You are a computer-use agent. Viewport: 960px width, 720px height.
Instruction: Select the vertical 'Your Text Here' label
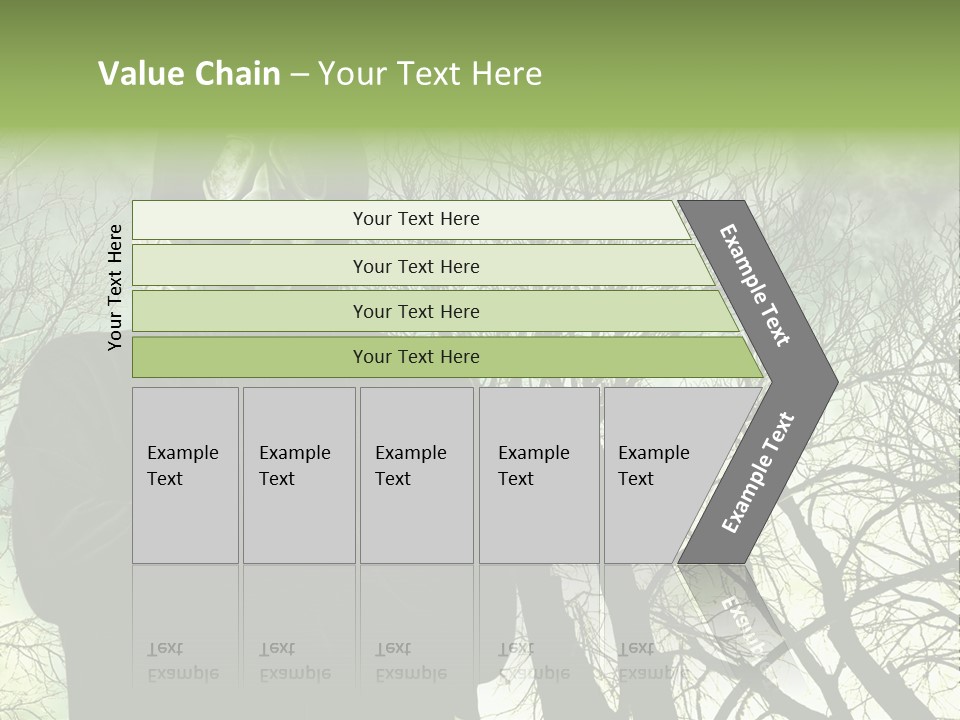(115, 288)
